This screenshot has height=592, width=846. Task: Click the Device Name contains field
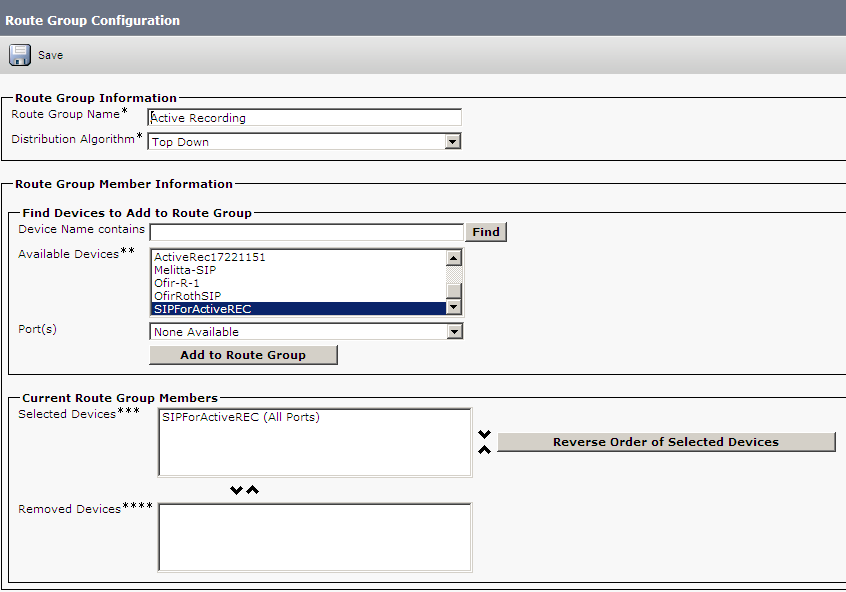[306, 232]
